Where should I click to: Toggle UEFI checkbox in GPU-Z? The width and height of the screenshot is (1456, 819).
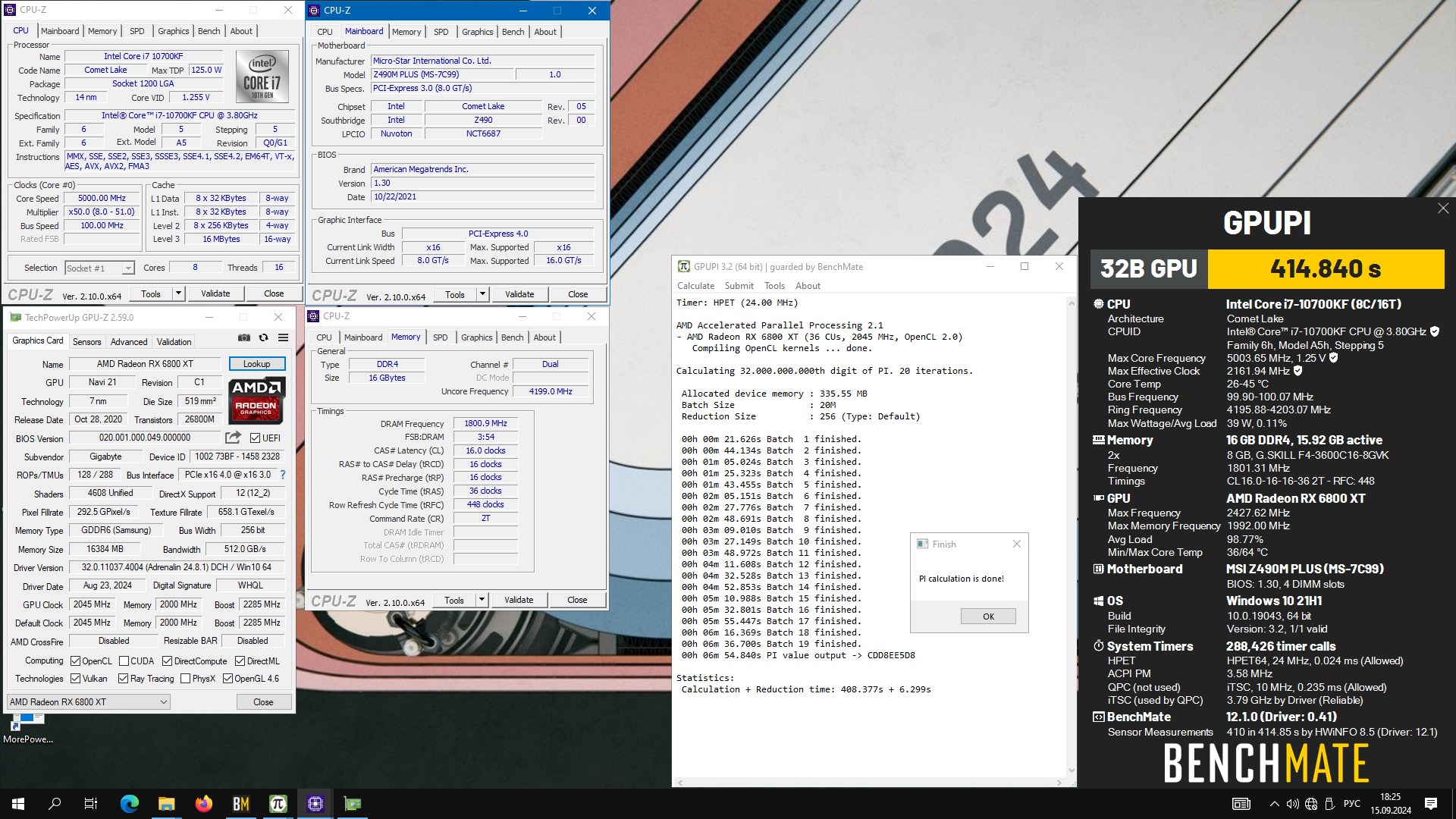[255, 438]
